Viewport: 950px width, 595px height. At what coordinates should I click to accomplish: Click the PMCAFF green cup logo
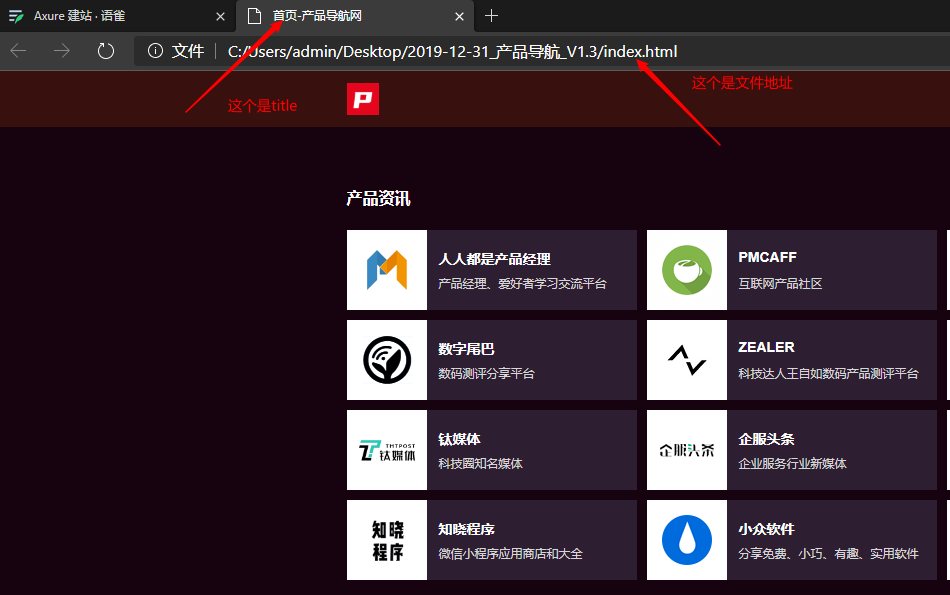[686, 270]
